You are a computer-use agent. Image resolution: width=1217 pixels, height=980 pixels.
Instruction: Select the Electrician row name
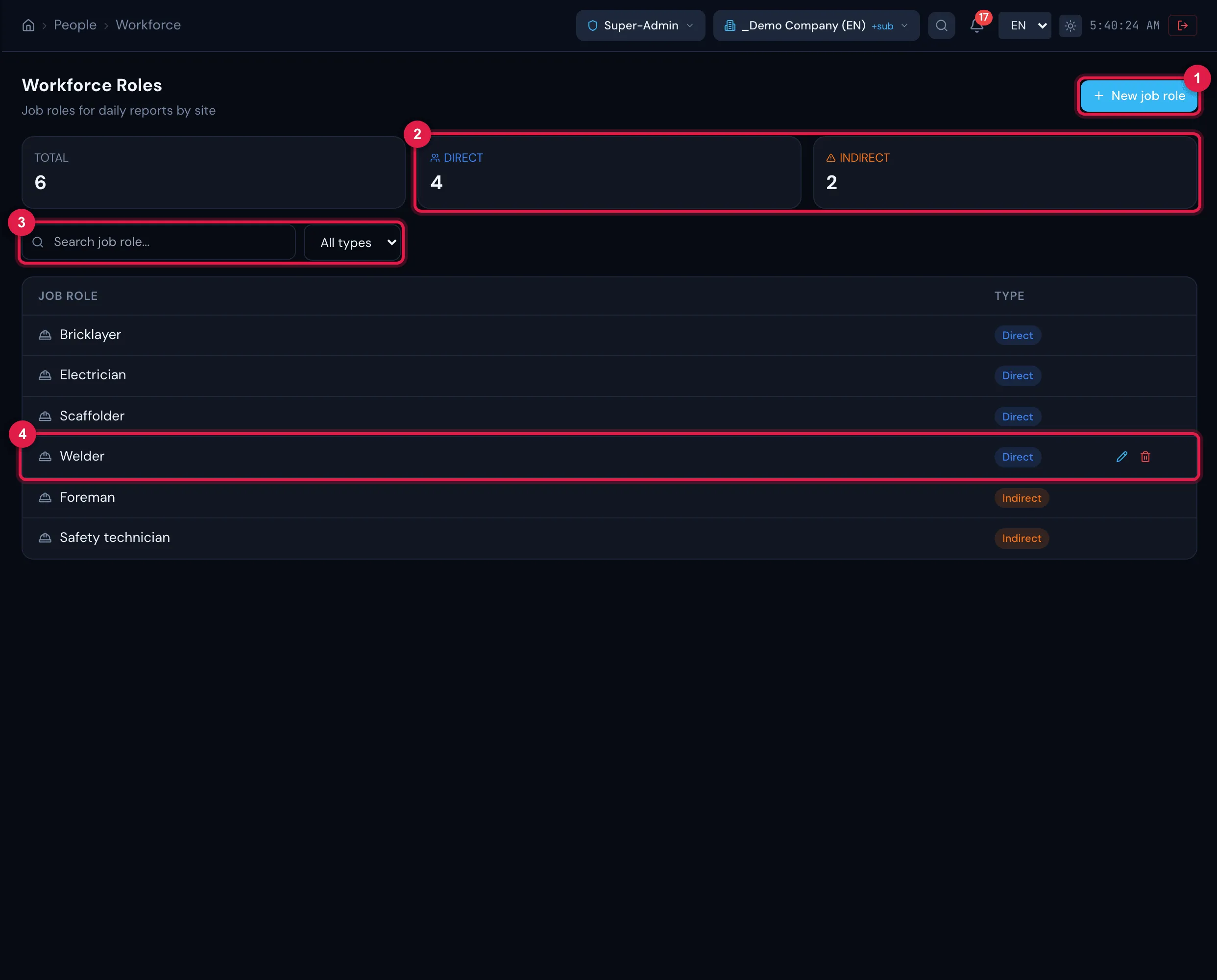pos(93,375)
